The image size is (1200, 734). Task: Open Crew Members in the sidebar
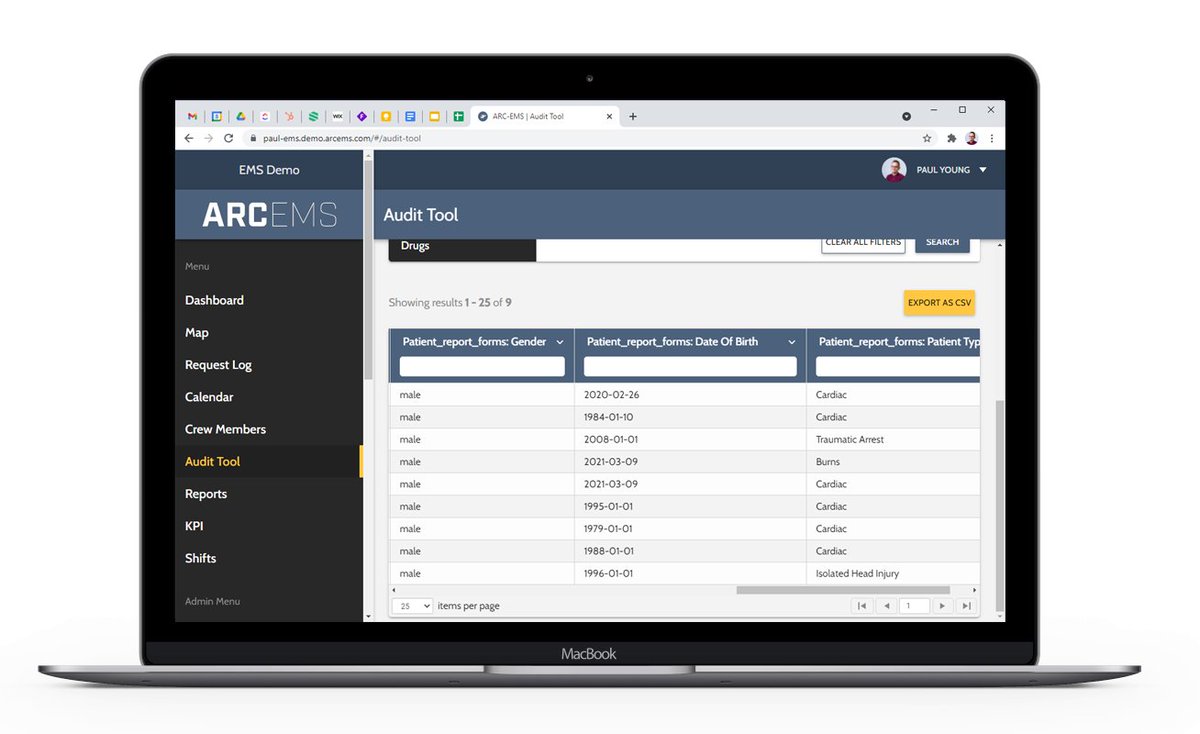225,429
